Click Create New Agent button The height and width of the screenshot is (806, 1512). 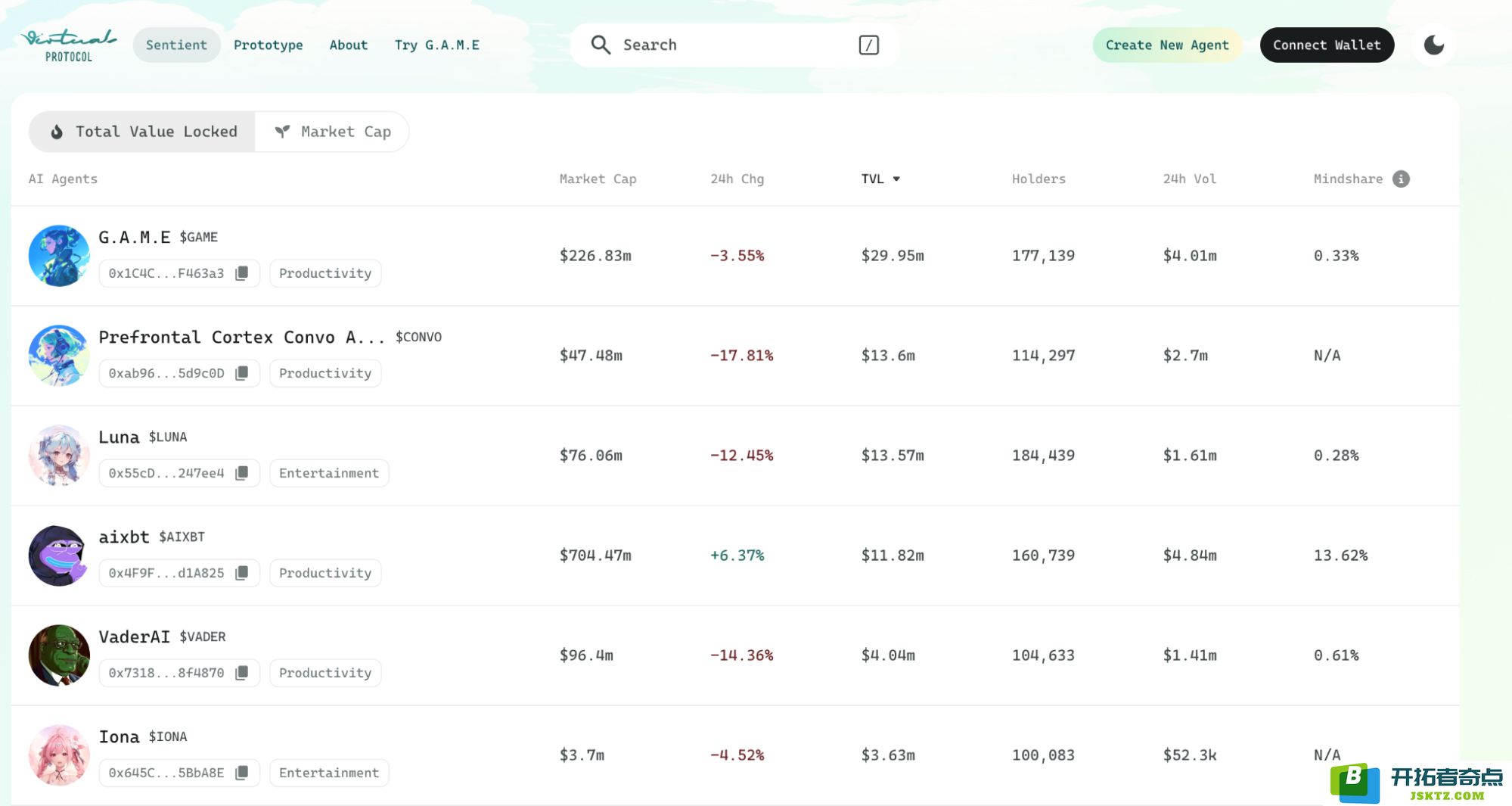pyautogui.click(x=1166, y=45)
